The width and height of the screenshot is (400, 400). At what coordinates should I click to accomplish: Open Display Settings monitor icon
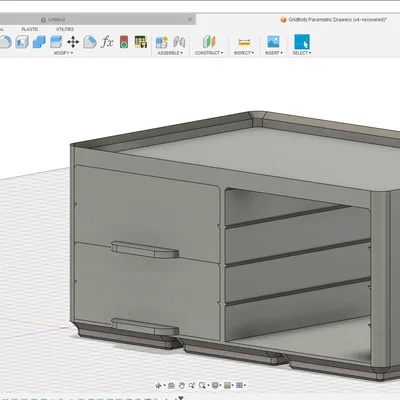pyautogui.click(x=215, y=386)
